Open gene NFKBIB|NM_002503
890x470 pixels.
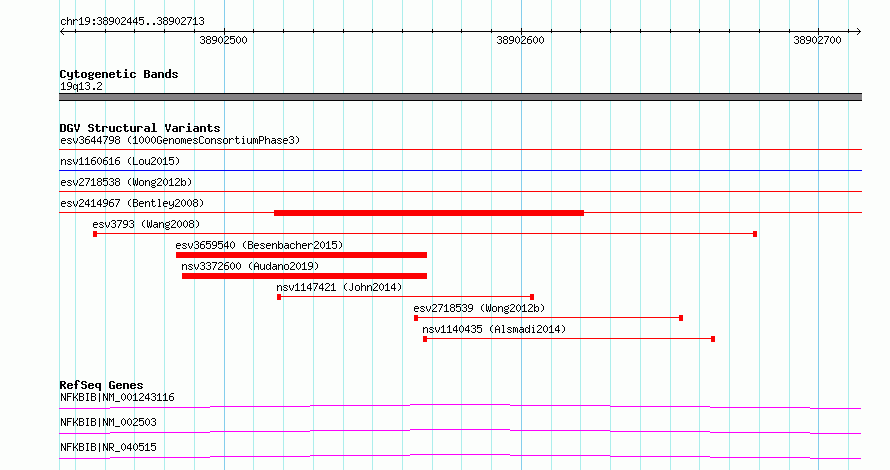pos(108,422)
